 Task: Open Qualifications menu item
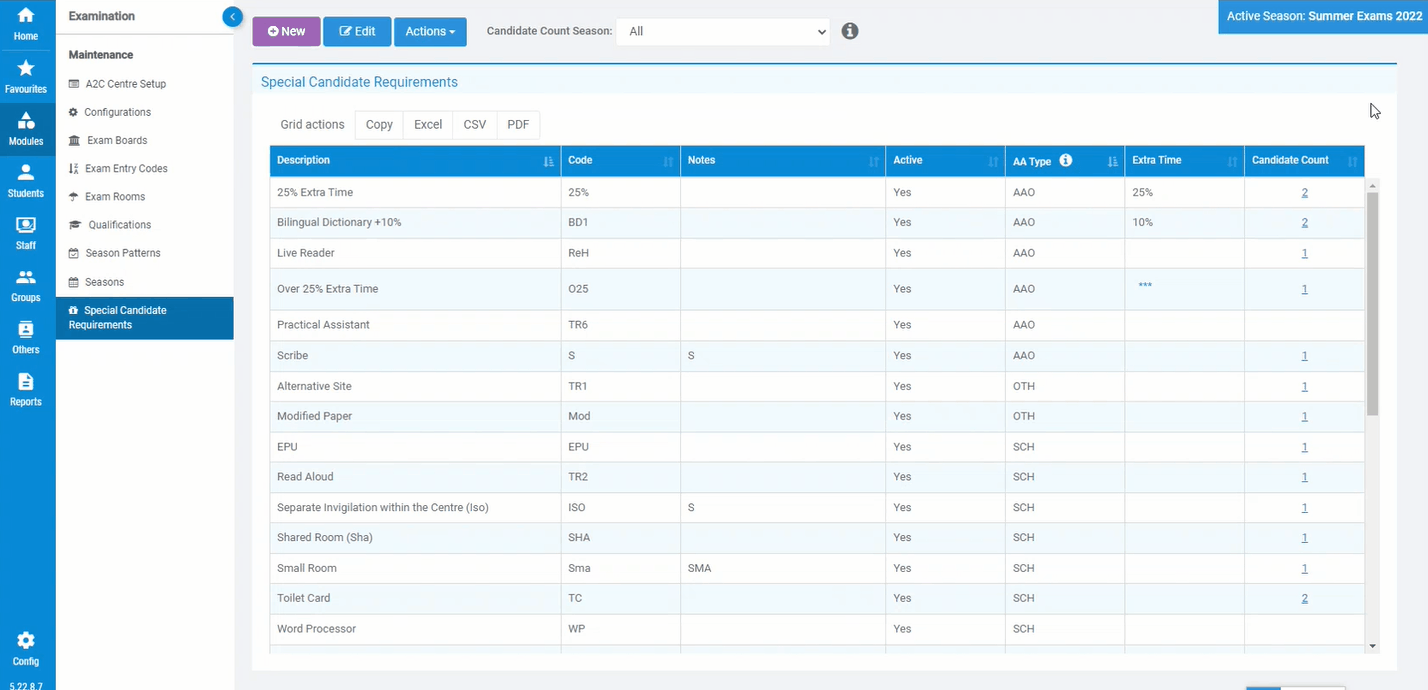click(x=119, y=225)
